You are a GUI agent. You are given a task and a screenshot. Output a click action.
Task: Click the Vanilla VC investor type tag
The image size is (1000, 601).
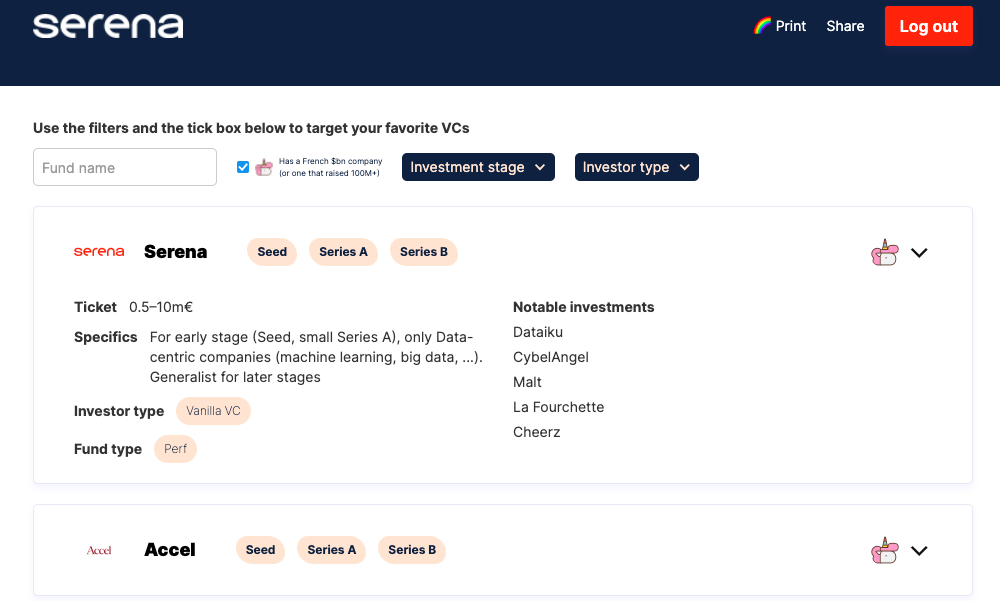(x=213, y=411)
